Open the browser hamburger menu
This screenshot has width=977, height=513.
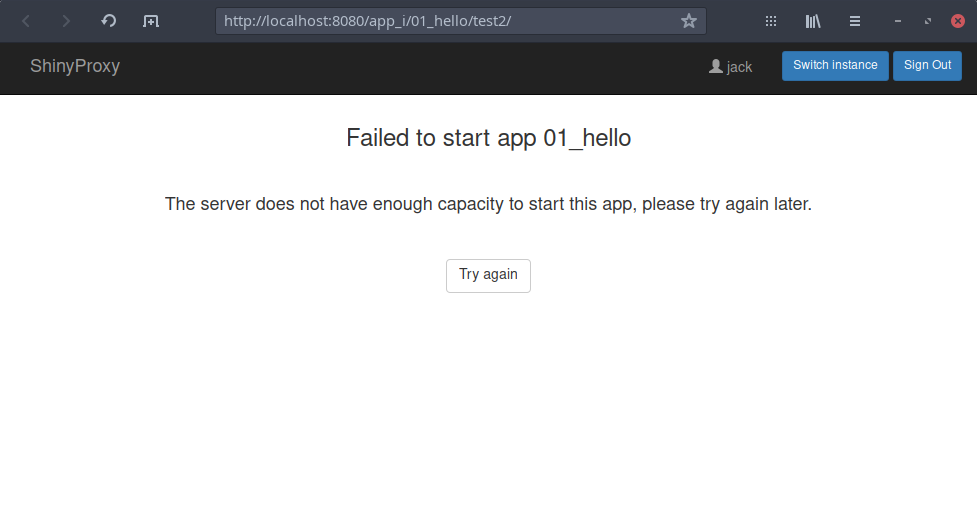tap(855, 21)
